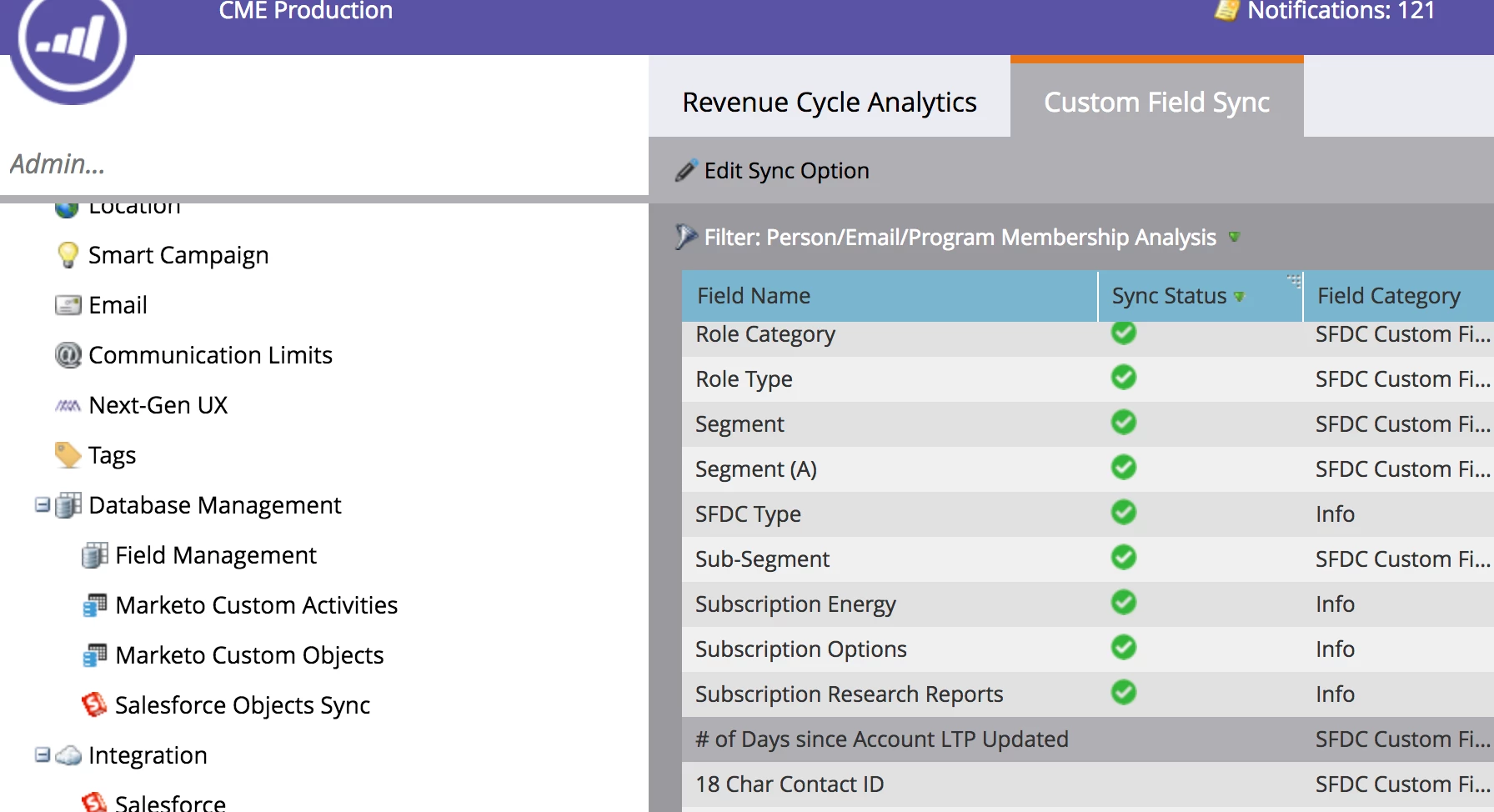
Task: Click Edit Sync Option button
Action: pos(773,171)
